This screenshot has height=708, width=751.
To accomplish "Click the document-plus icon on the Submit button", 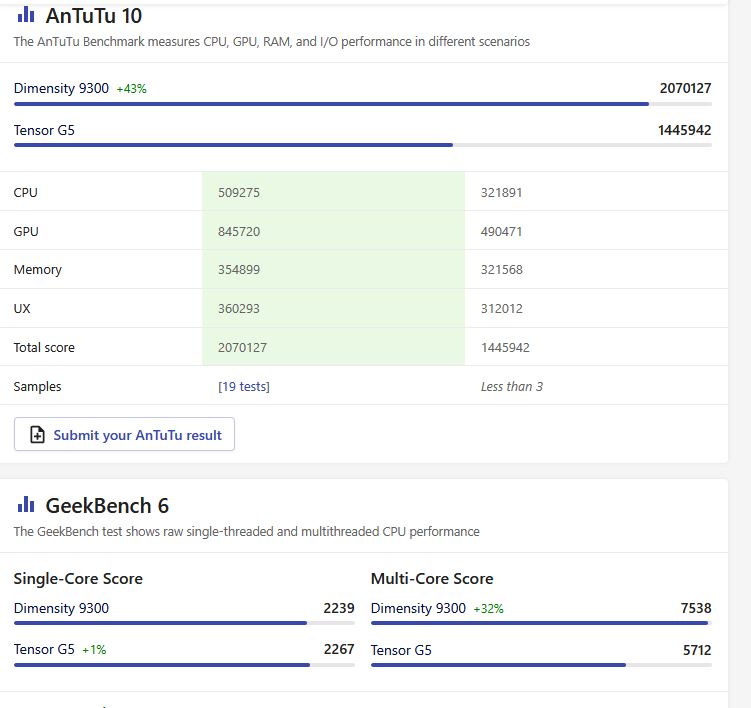I will pyautogui.click(x=37, y=435).
